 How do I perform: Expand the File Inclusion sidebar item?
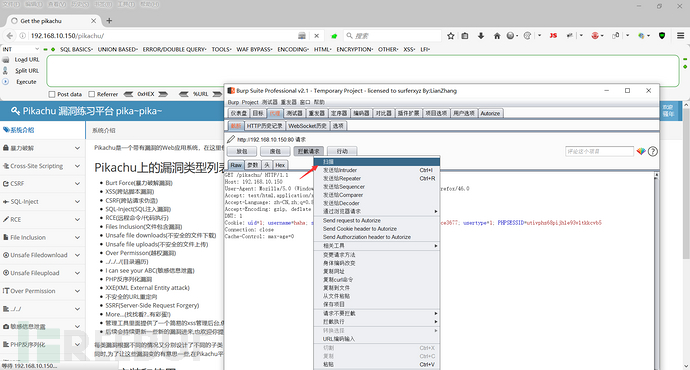click(x=42, y=237)
